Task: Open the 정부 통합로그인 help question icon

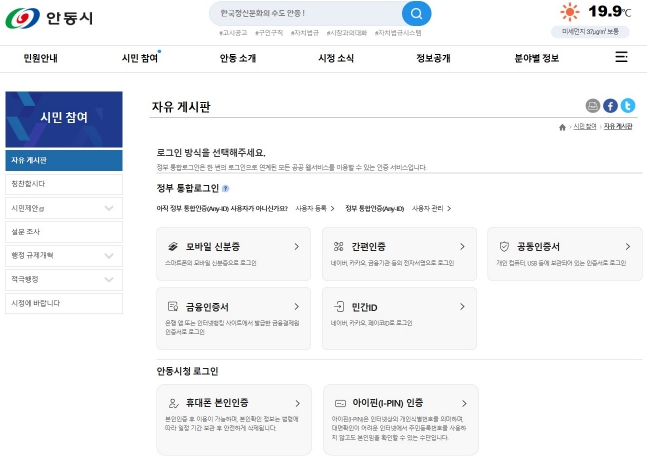Action: [x=225, y=189]
